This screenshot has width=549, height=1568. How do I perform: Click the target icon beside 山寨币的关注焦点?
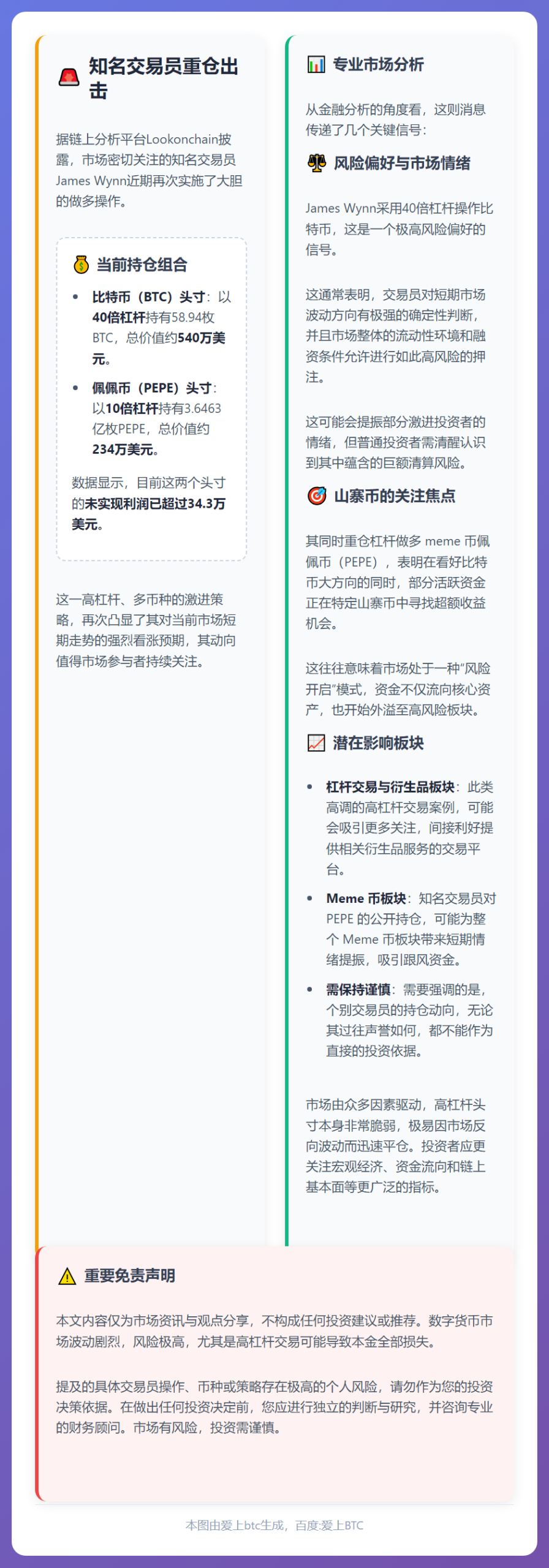[317, 496]
